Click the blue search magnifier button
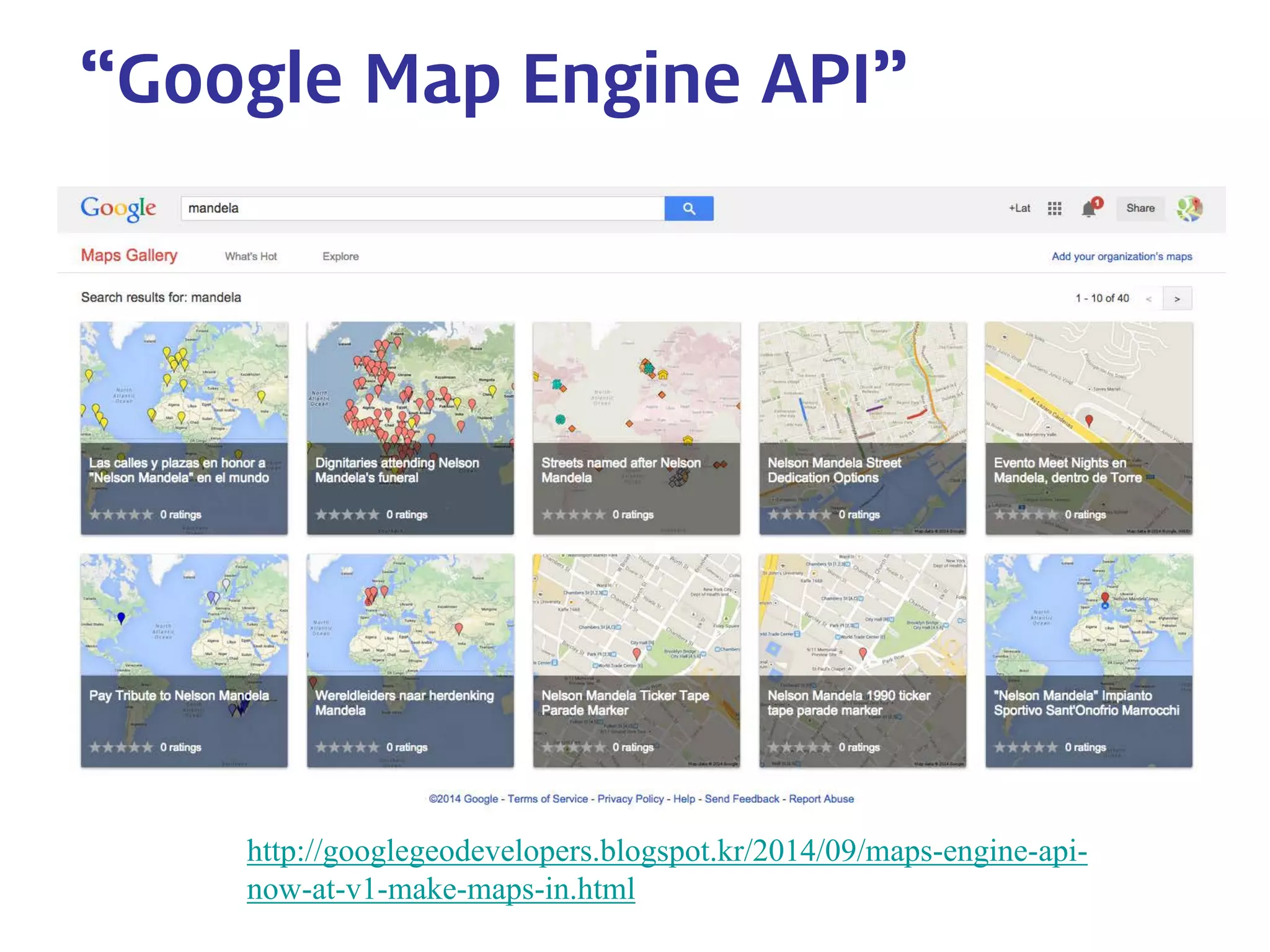The width and height of the screenshot is (1270, 952). point(688,208)
